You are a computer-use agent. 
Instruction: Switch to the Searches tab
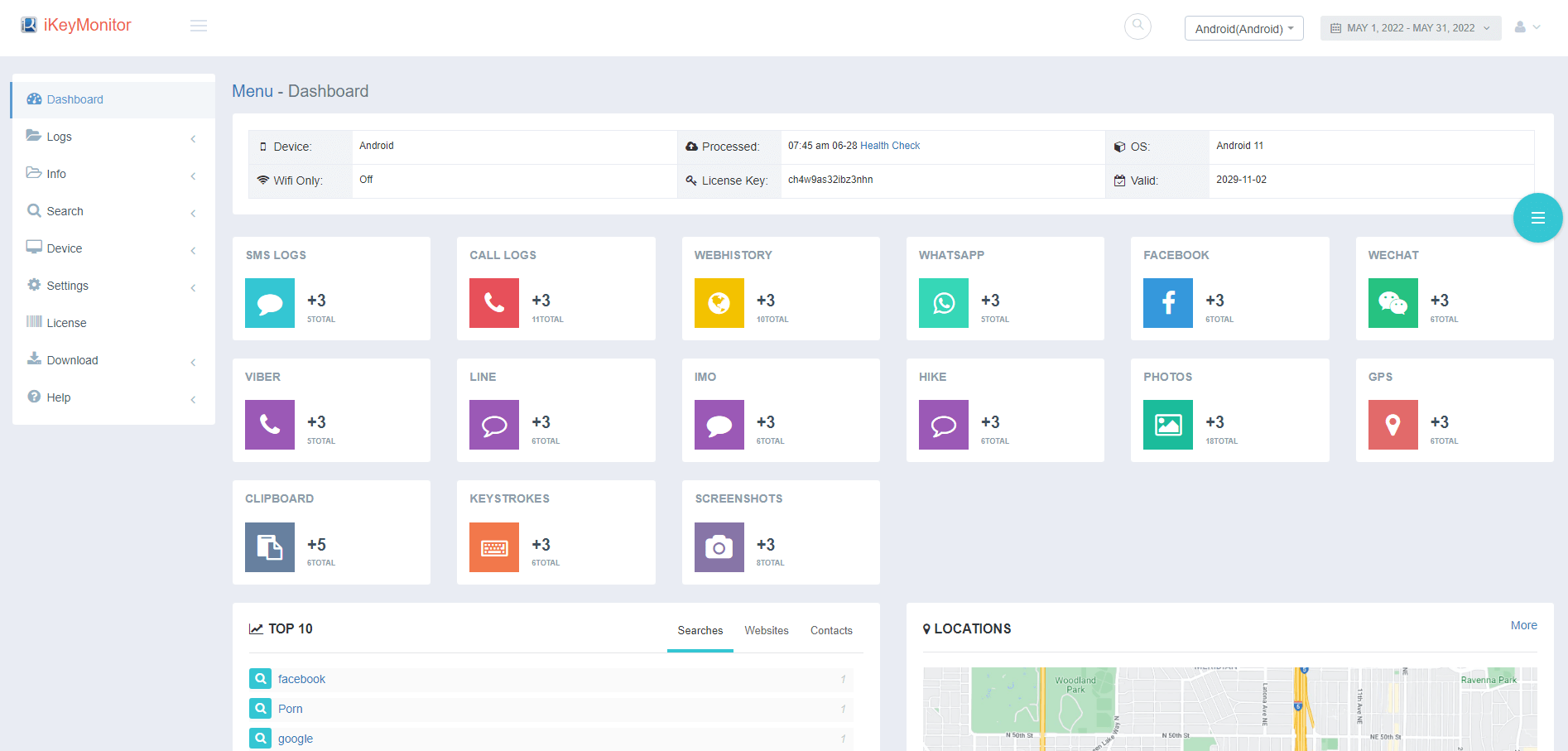tap(700, 631)
